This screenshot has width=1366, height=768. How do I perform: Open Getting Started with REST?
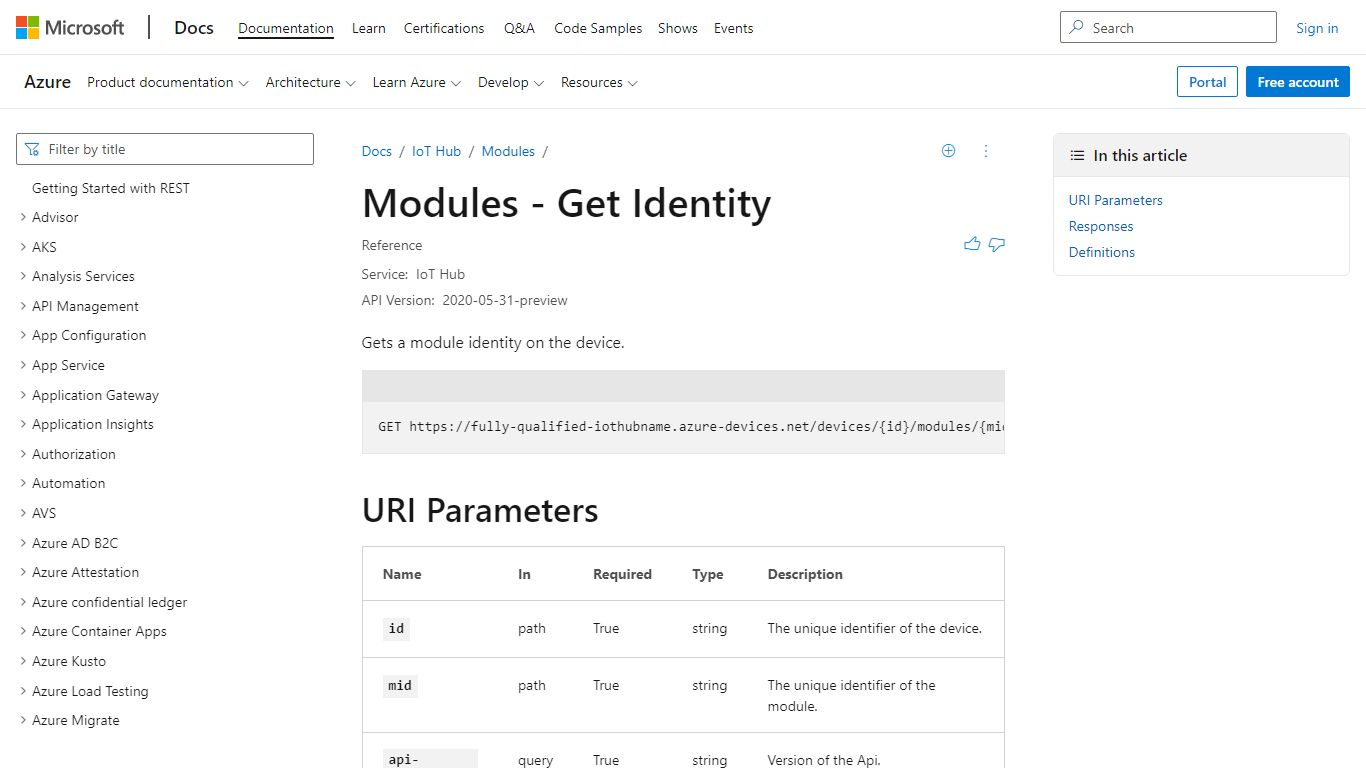tap(111, 188)
